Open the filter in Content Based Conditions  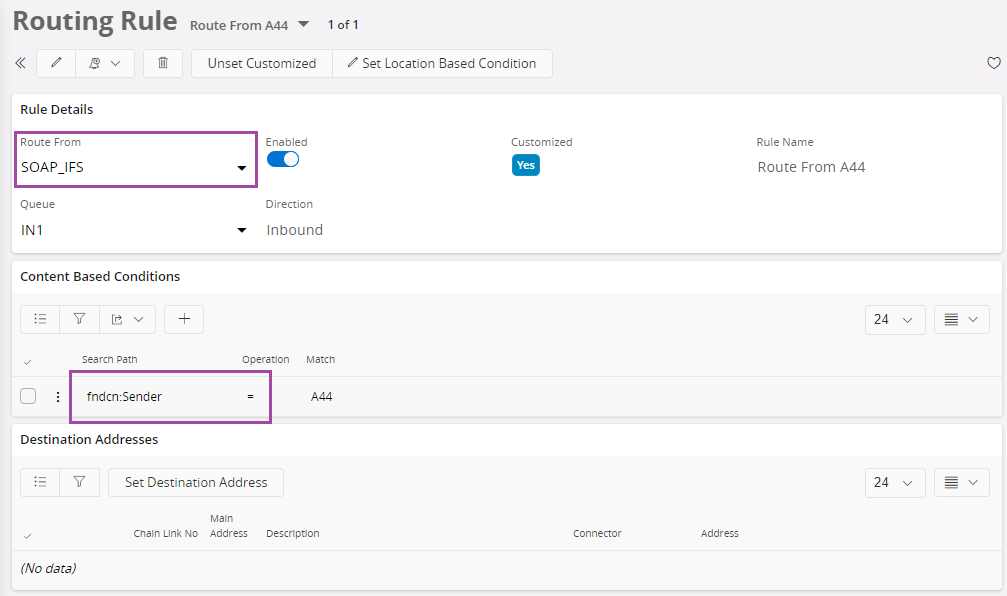point(79,319)
